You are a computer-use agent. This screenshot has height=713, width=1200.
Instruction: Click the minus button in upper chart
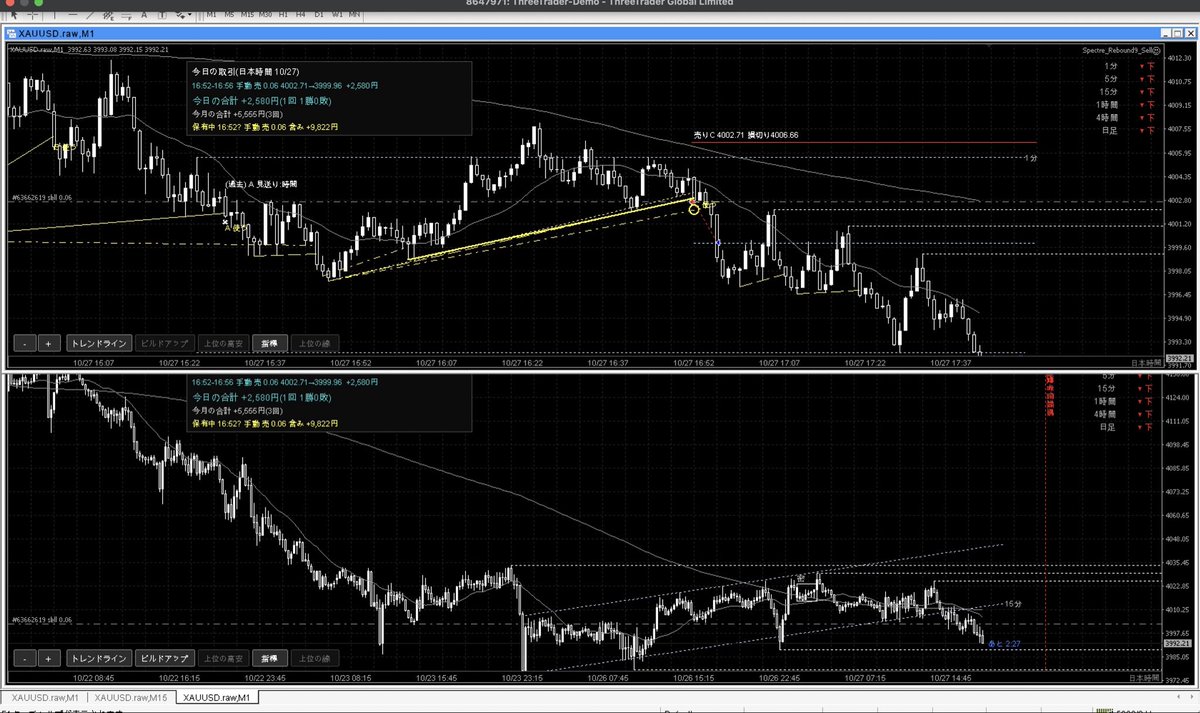click(24, 343)
